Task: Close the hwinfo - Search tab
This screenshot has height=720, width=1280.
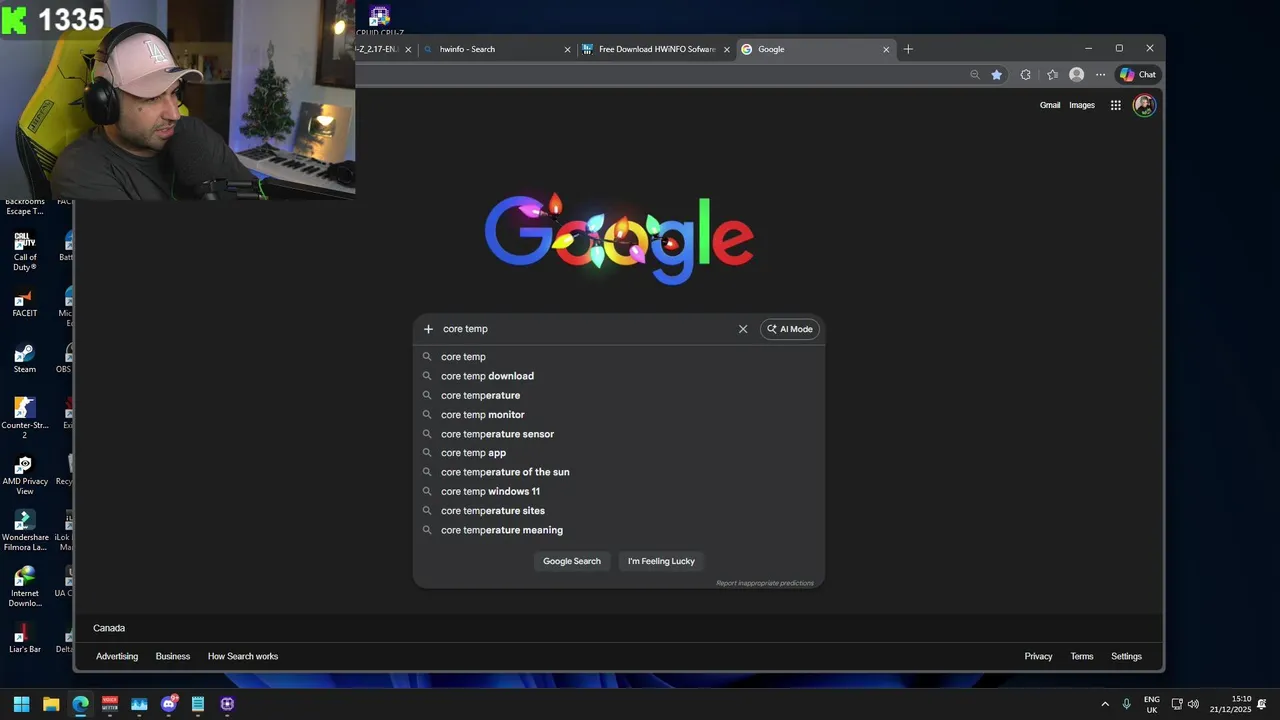Action: point(568,49)
